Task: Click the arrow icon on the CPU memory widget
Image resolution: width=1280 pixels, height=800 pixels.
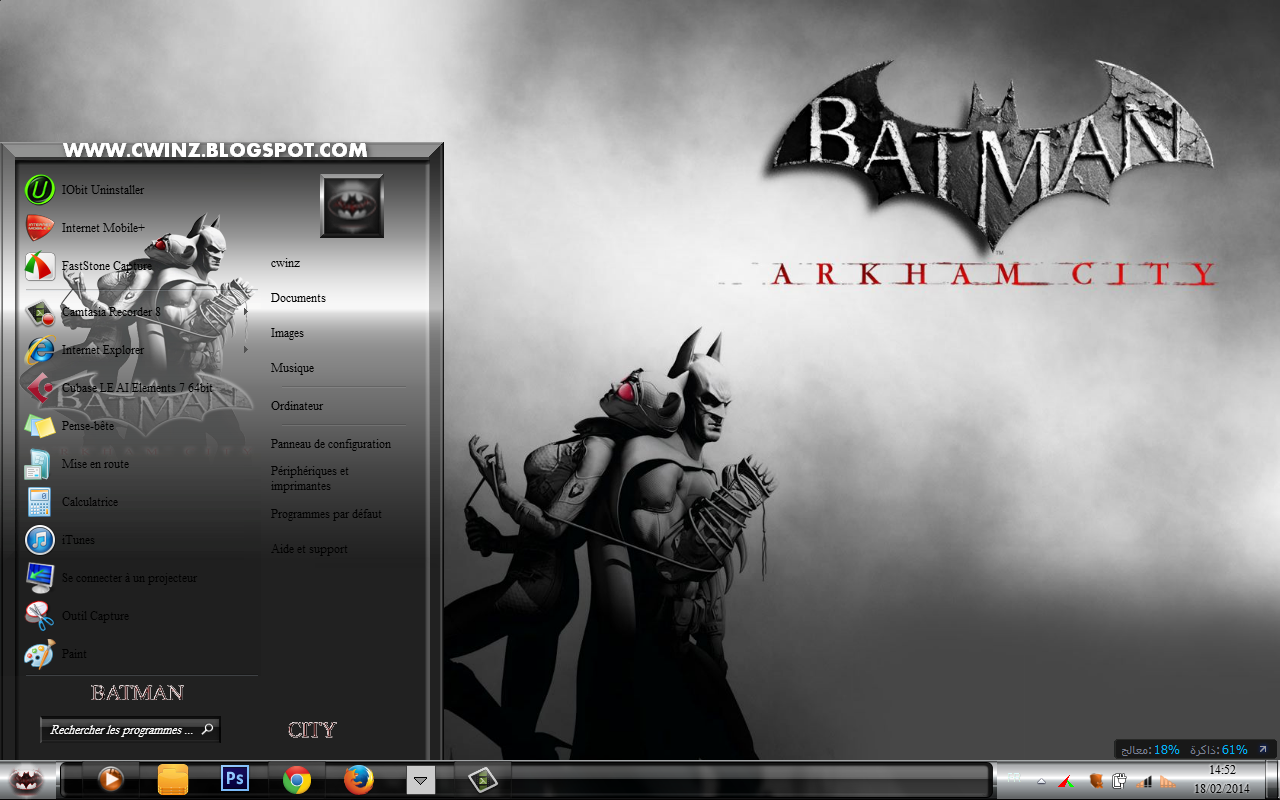Action: 1263,749
